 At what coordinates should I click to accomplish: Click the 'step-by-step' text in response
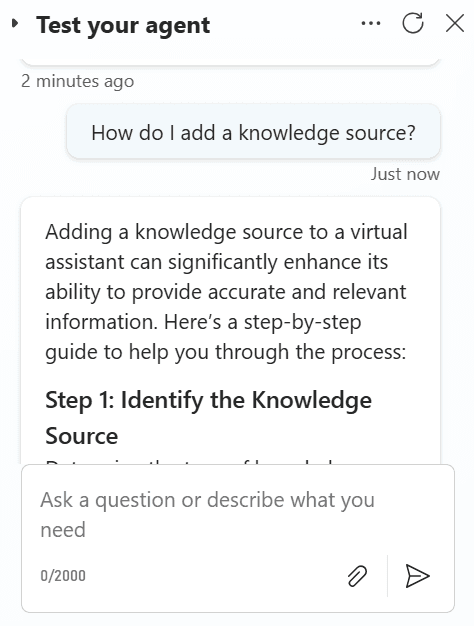tap(302, 322)
